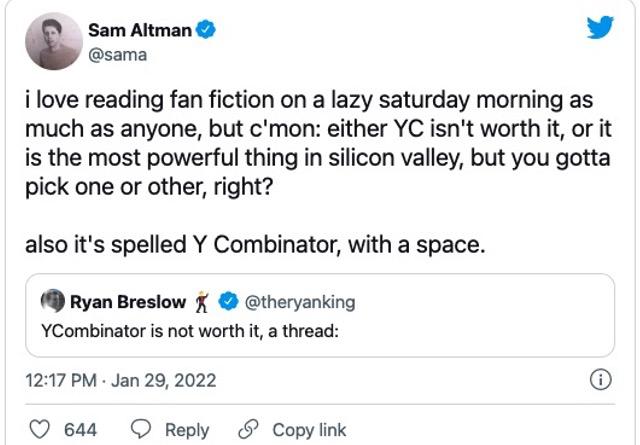Image resolution: width=640 pixels, height=445 pixels.
Task: Click the Twitter bird logo
Action: pyautogui.click(x=599, y=28)
